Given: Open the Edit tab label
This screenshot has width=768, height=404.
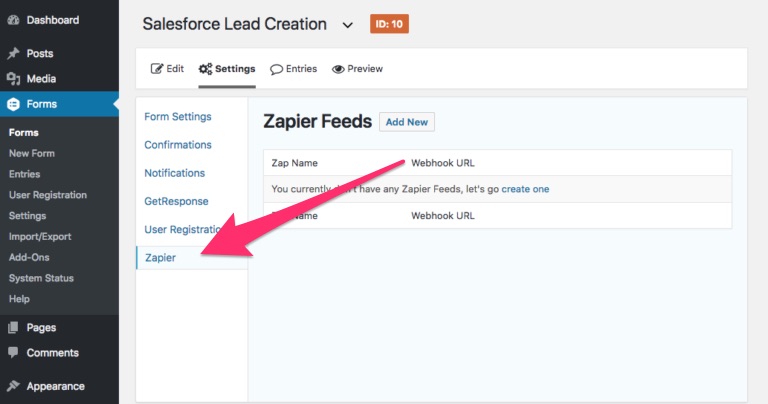Looking at the screenshot, I should 175,69.
